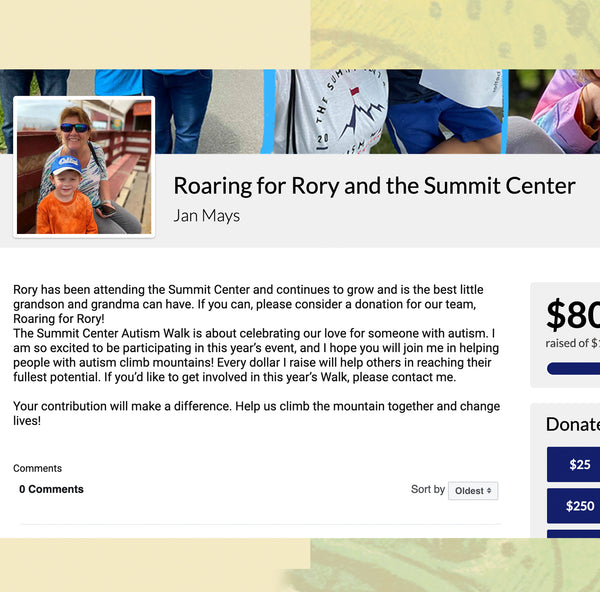600x592 pixels.
Task: Click the 0 Comments count
Action: coord(51,489)
